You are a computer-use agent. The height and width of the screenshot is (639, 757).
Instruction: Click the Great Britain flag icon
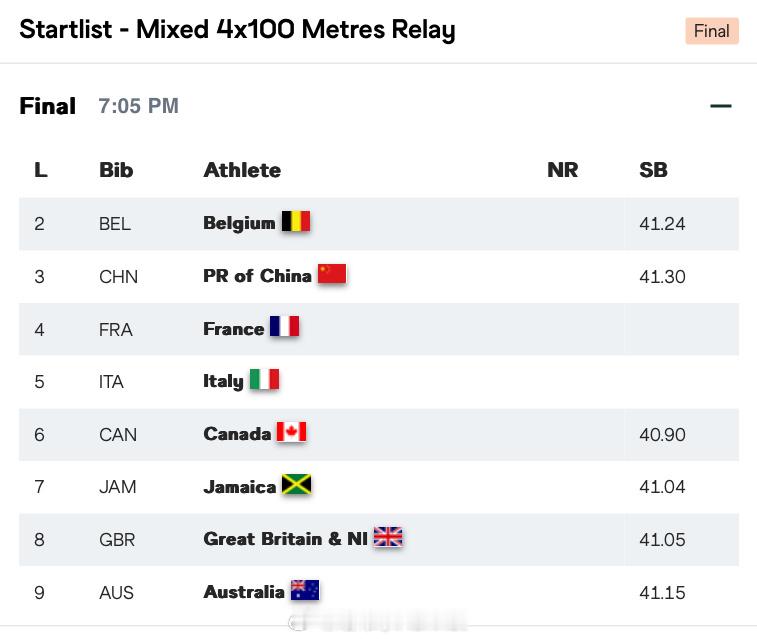[x=388, y=537]
